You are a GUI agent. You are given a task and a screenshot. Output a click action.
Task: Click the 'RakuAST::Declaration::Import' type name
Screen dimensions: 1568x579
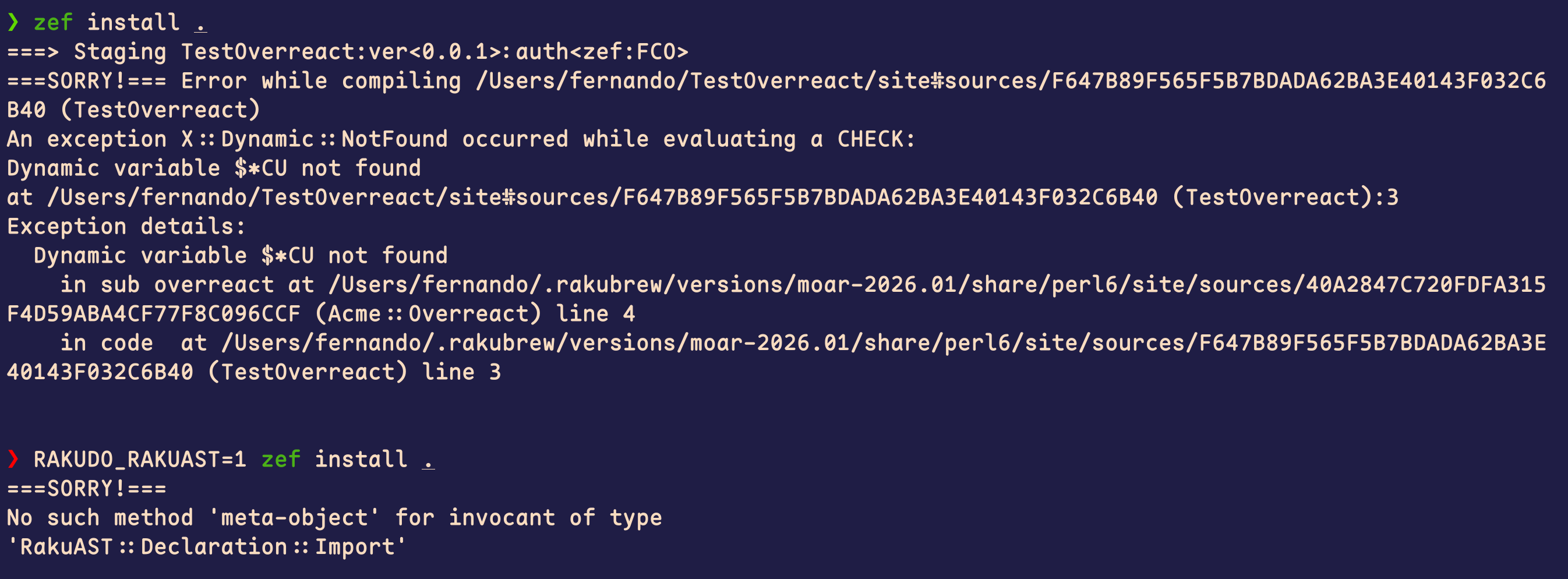pyautogui.click(x=206, y=547)
